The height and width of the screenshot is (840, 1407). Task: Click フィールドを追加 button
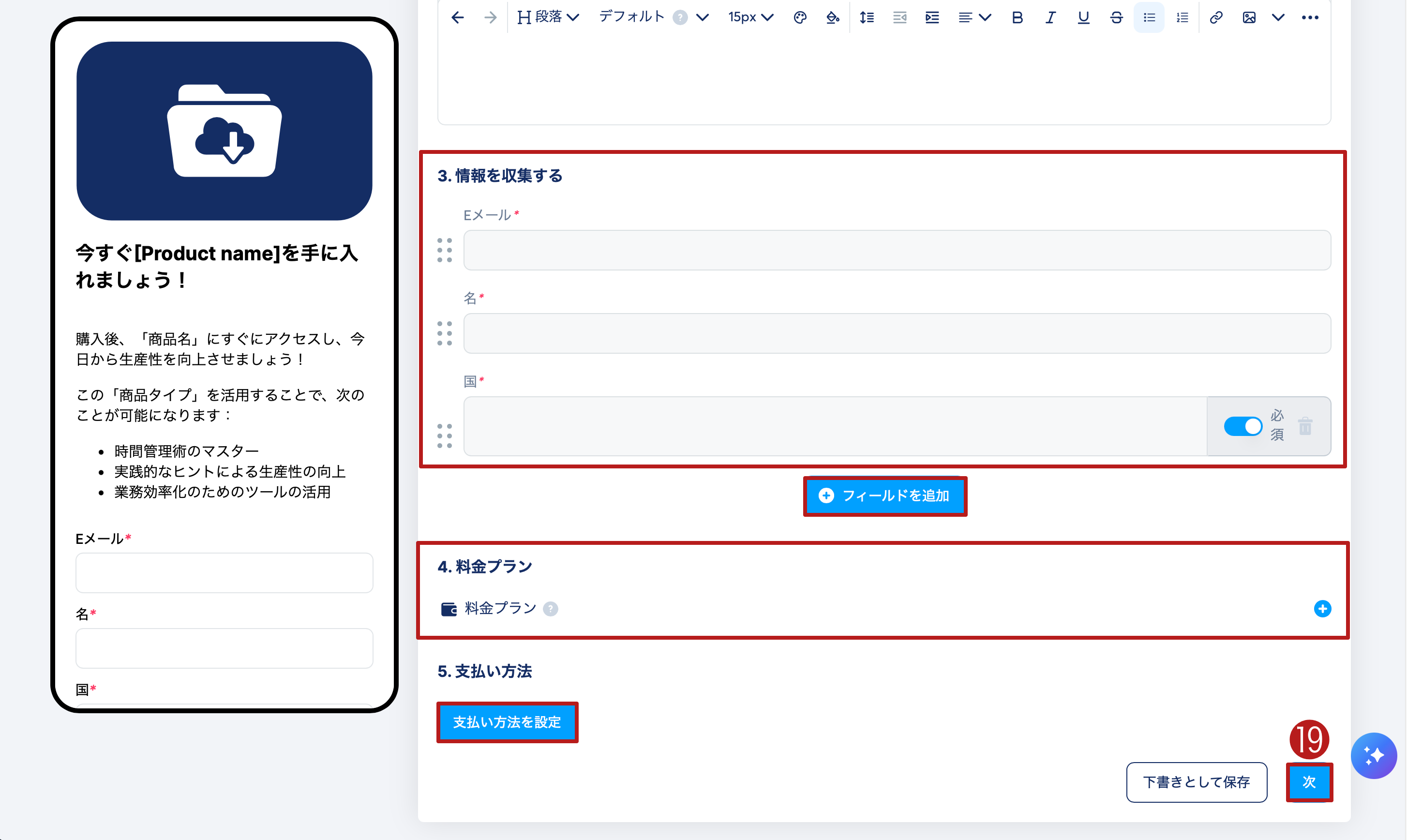[884, 496]
